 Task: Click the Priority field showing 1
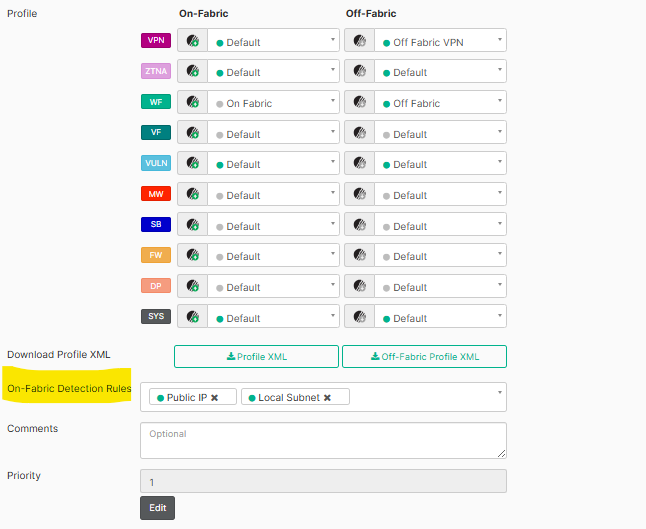coord(323,481)
